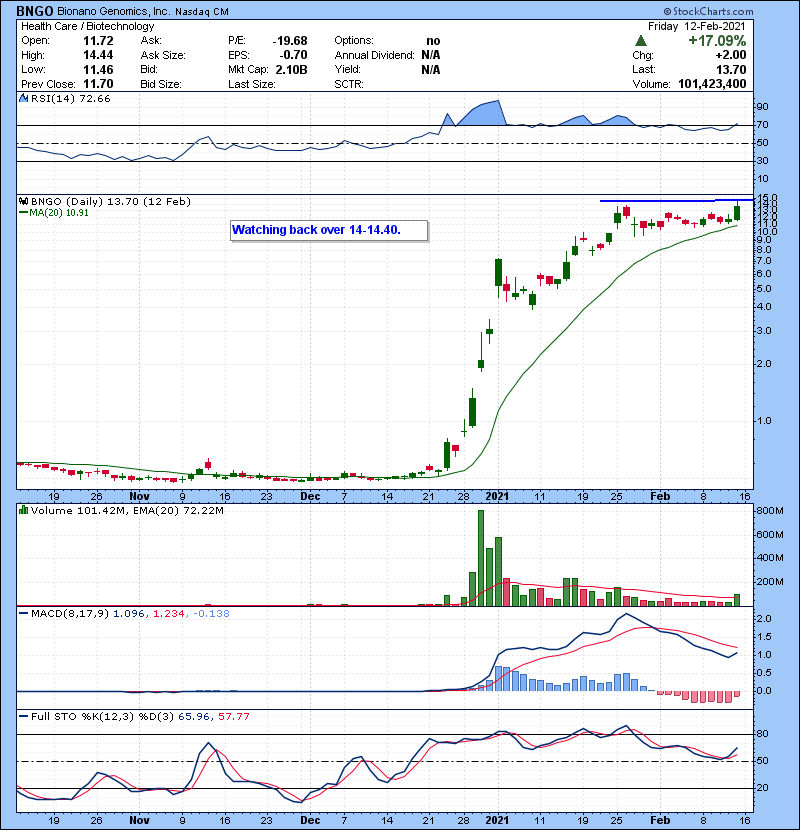The image size is (800, 830).
Task: Click the 90 label on the RSI scale
Action: pyautogui.click(x=762, y=107)
